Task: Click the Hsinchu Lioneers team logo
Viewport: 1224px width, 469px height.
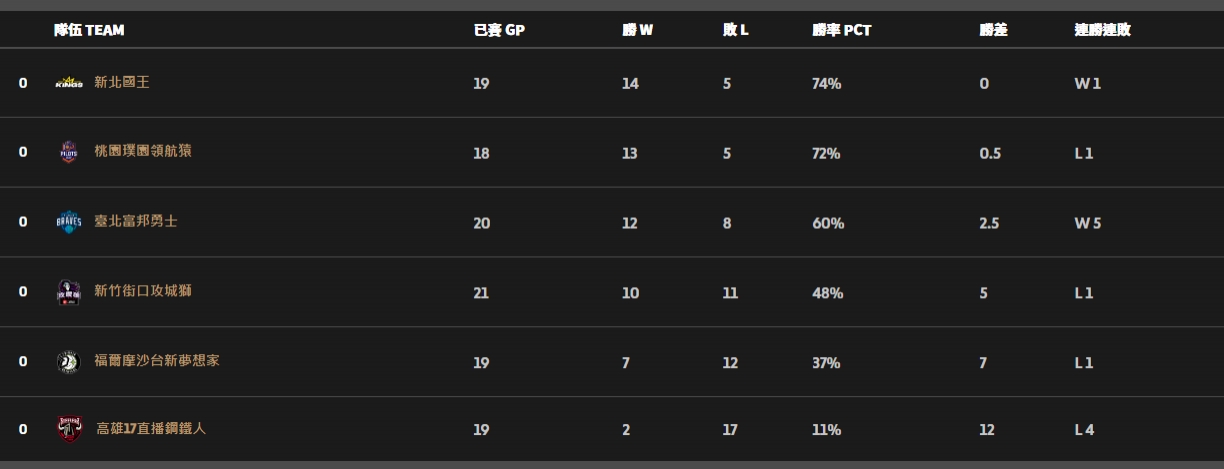Action: tap(69, 292)
